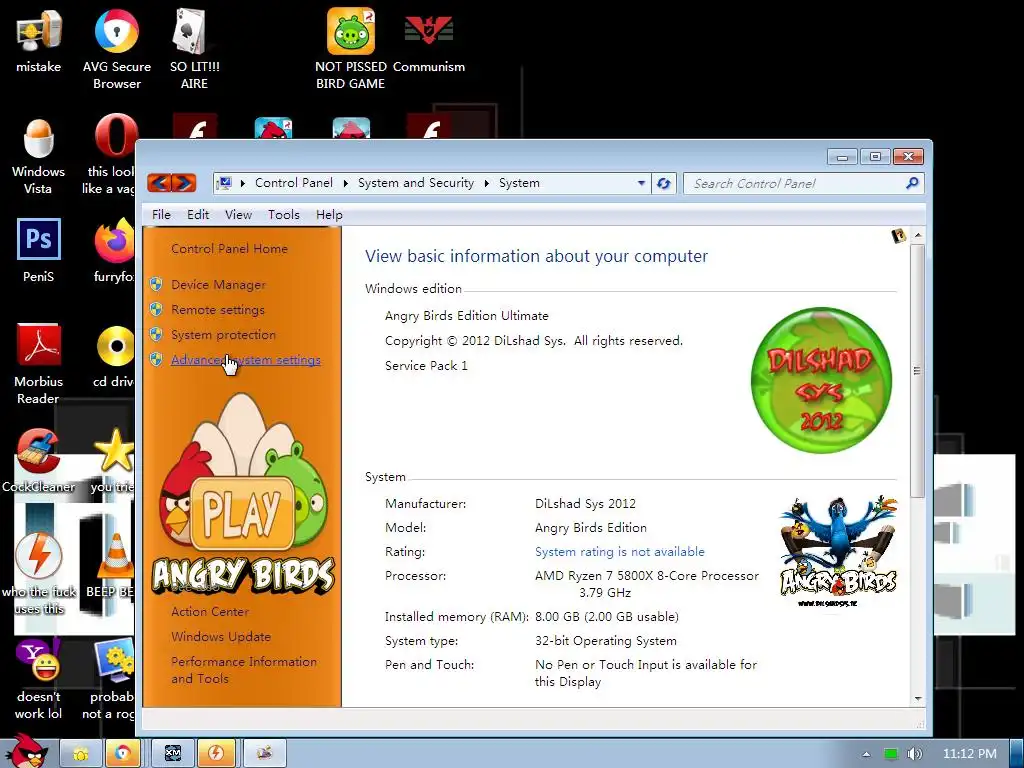This screenshot has width=1024, height=768.
Task: Open the Firefox 'furryfox' shortcut
Action: pyautogui.click(x=115, y=251)
